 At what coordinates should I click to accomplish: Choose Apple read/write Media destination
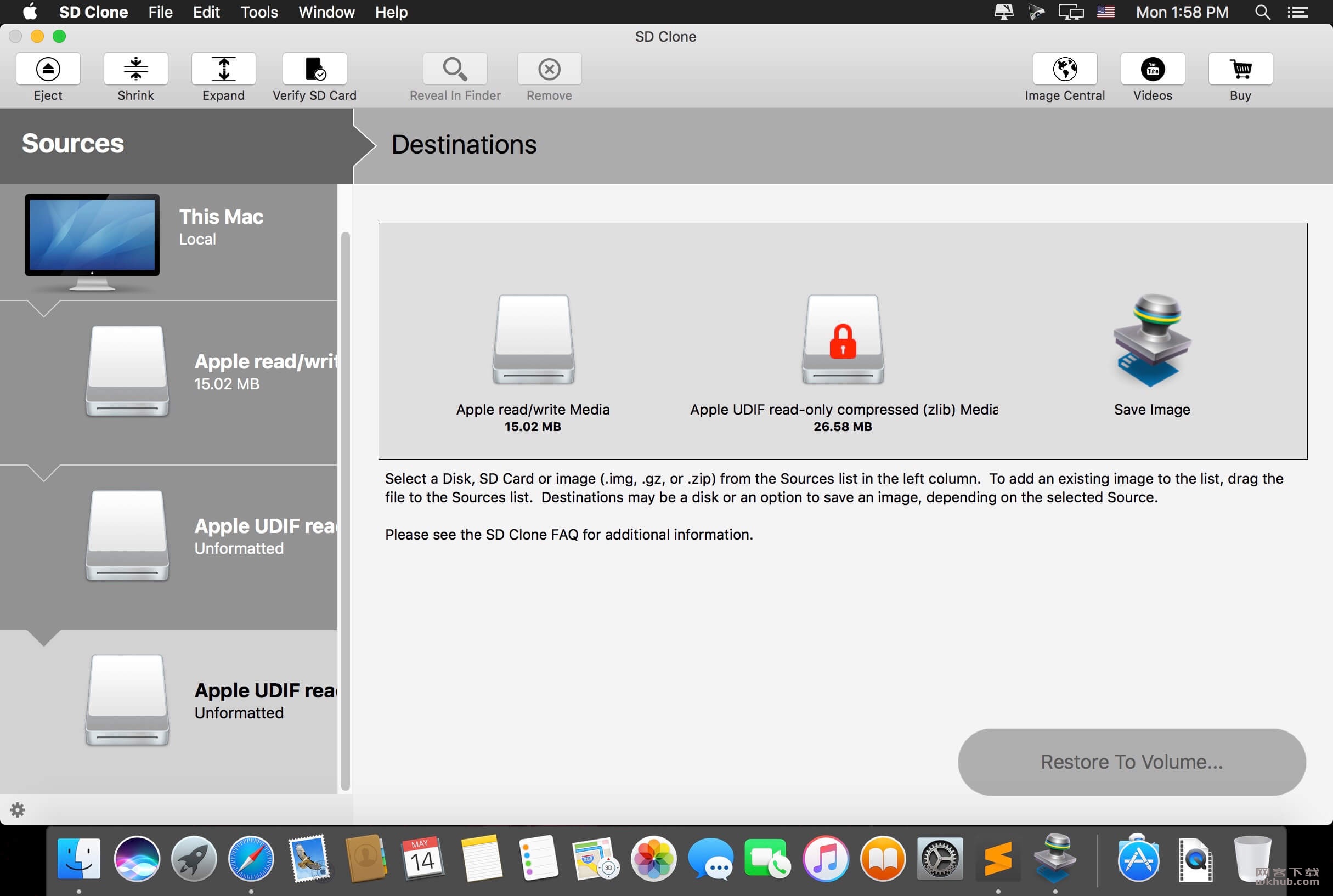[x=533, y=363]
